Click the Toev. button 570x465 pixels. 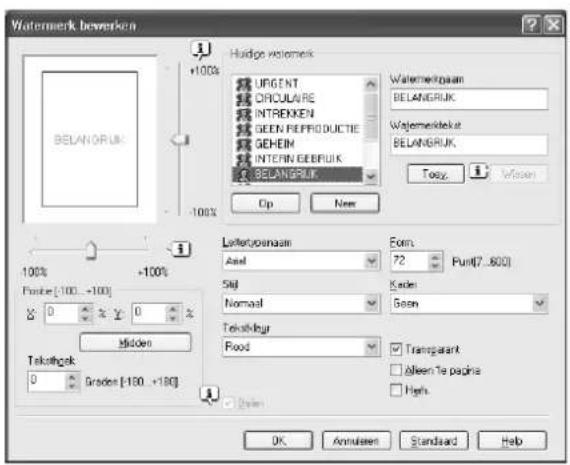[435, 174]
